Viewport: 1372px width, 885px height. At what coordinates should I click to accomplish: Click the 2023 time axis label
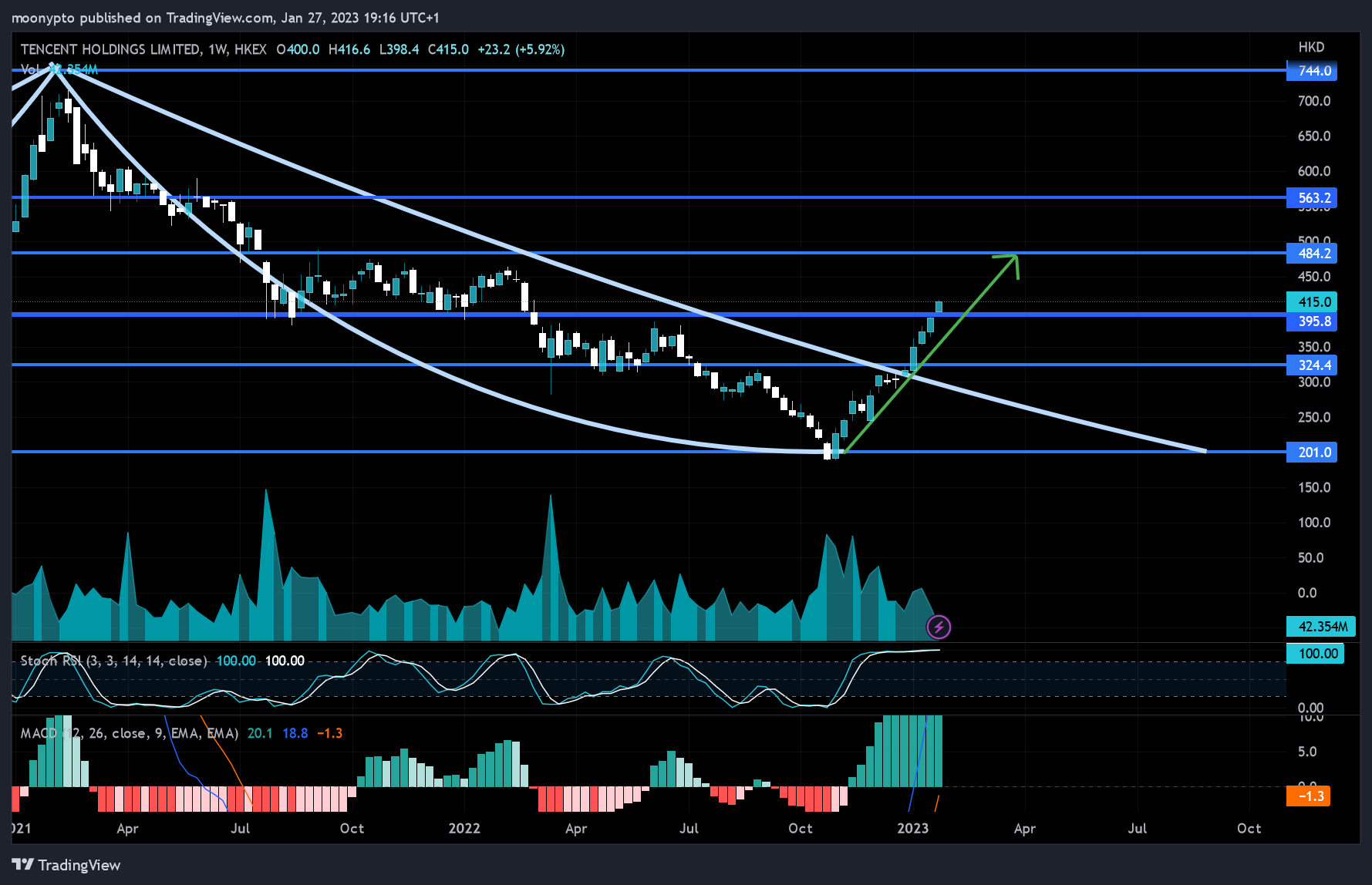[x=913, y=828]
